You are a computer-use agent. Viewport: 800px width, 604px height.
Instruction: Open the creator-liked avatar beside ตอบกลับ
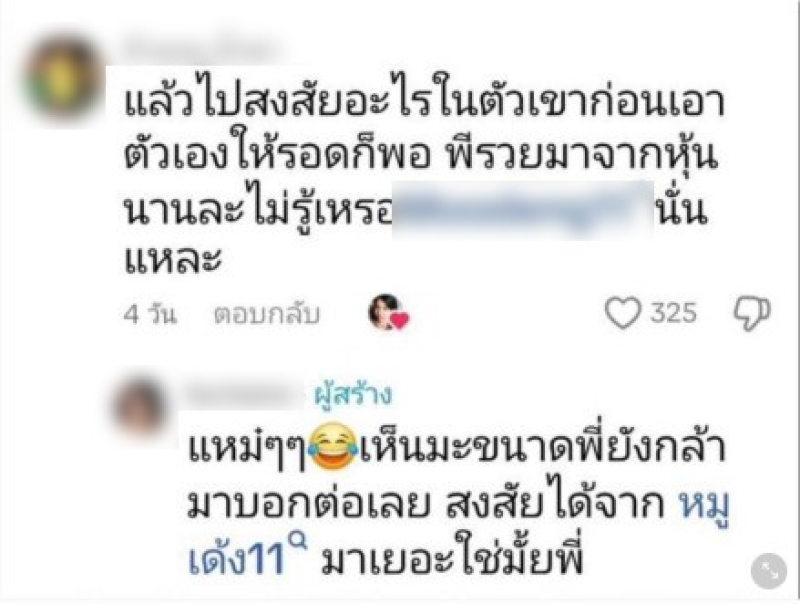pyautogui.click(x=385, y=312)
